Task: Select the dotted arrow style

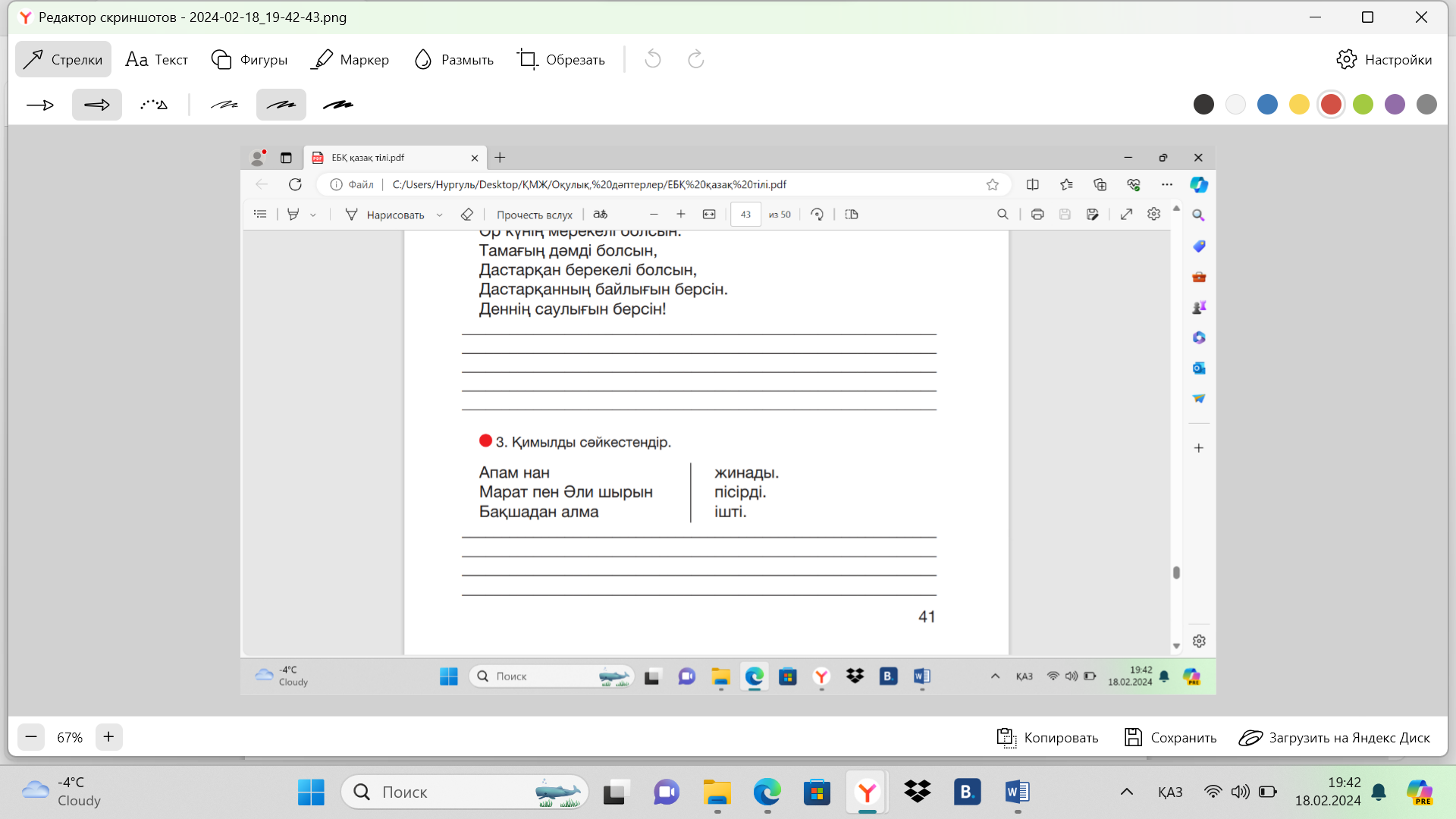Action: pos(154,105)
